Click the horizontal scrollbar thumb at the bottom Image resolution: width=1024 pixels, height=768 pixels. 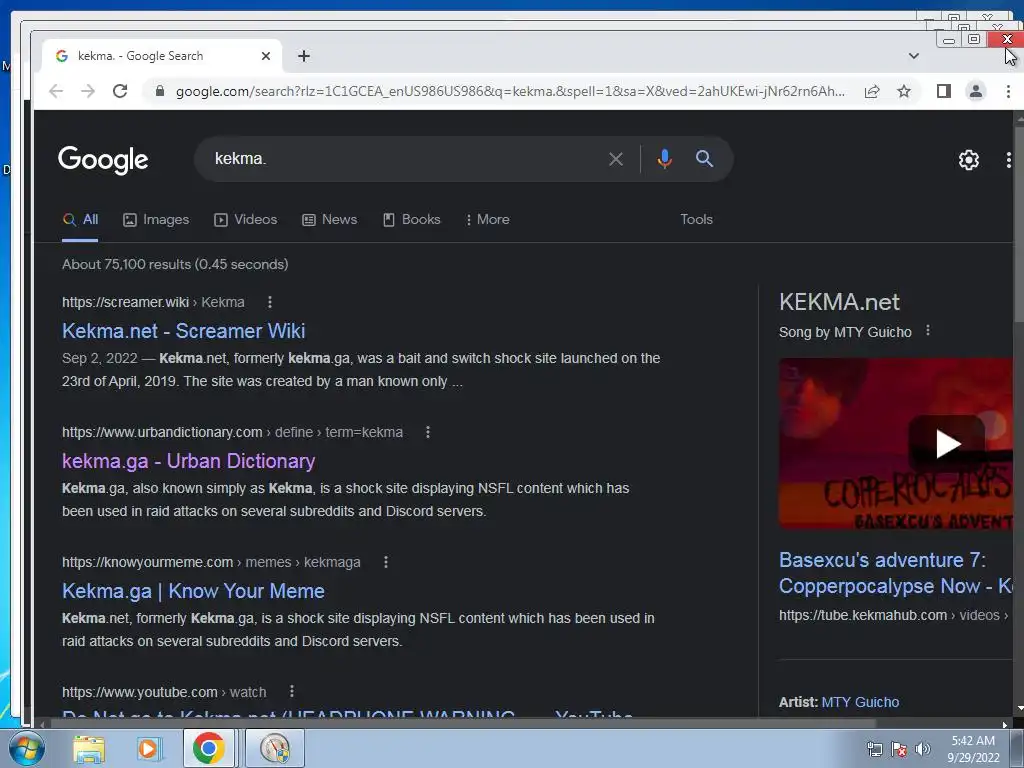click(462, 724)
